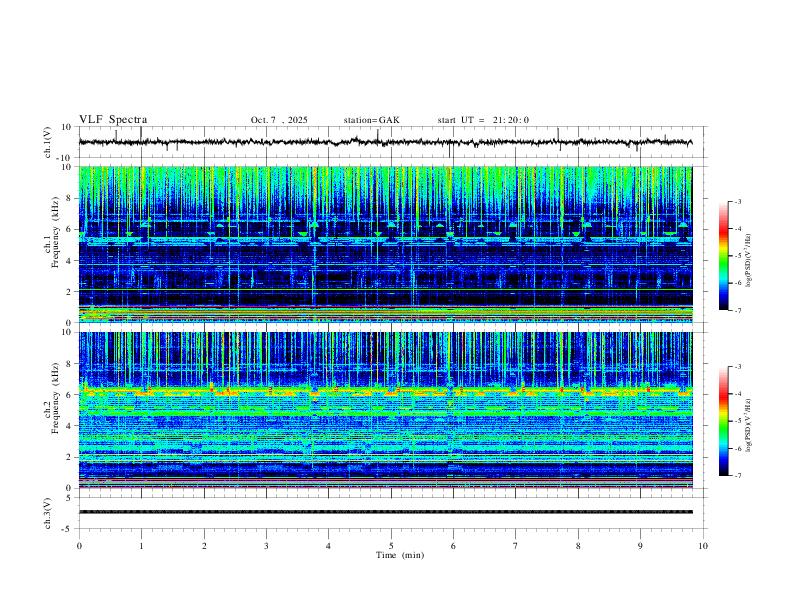Image resolution: width=792 pixels, height=612 pixels.
Task: Click the "station=GAK" header label
Action: pos(371,120)
